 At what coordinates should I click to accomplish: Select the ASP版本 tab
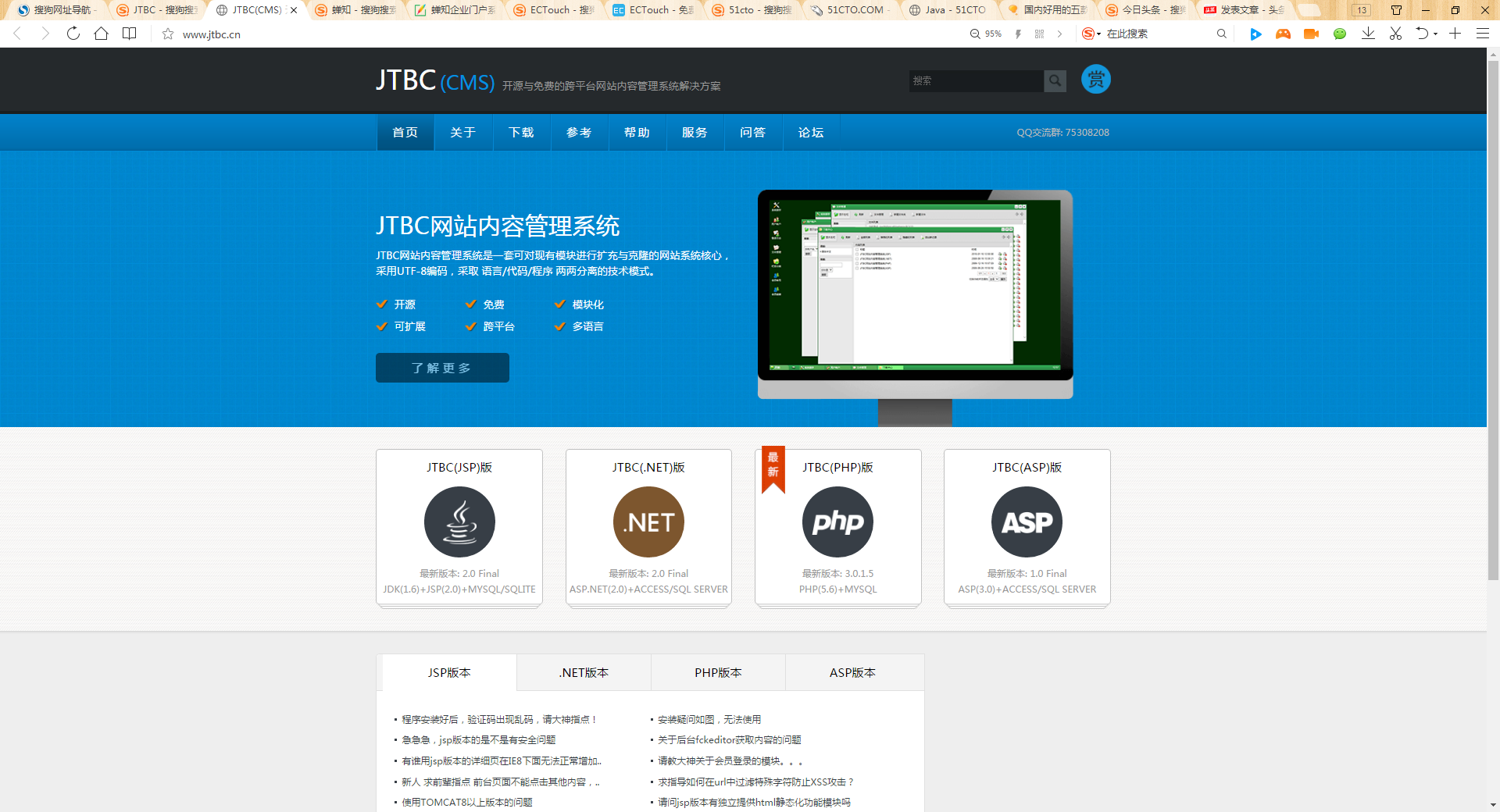pos(852,672)
